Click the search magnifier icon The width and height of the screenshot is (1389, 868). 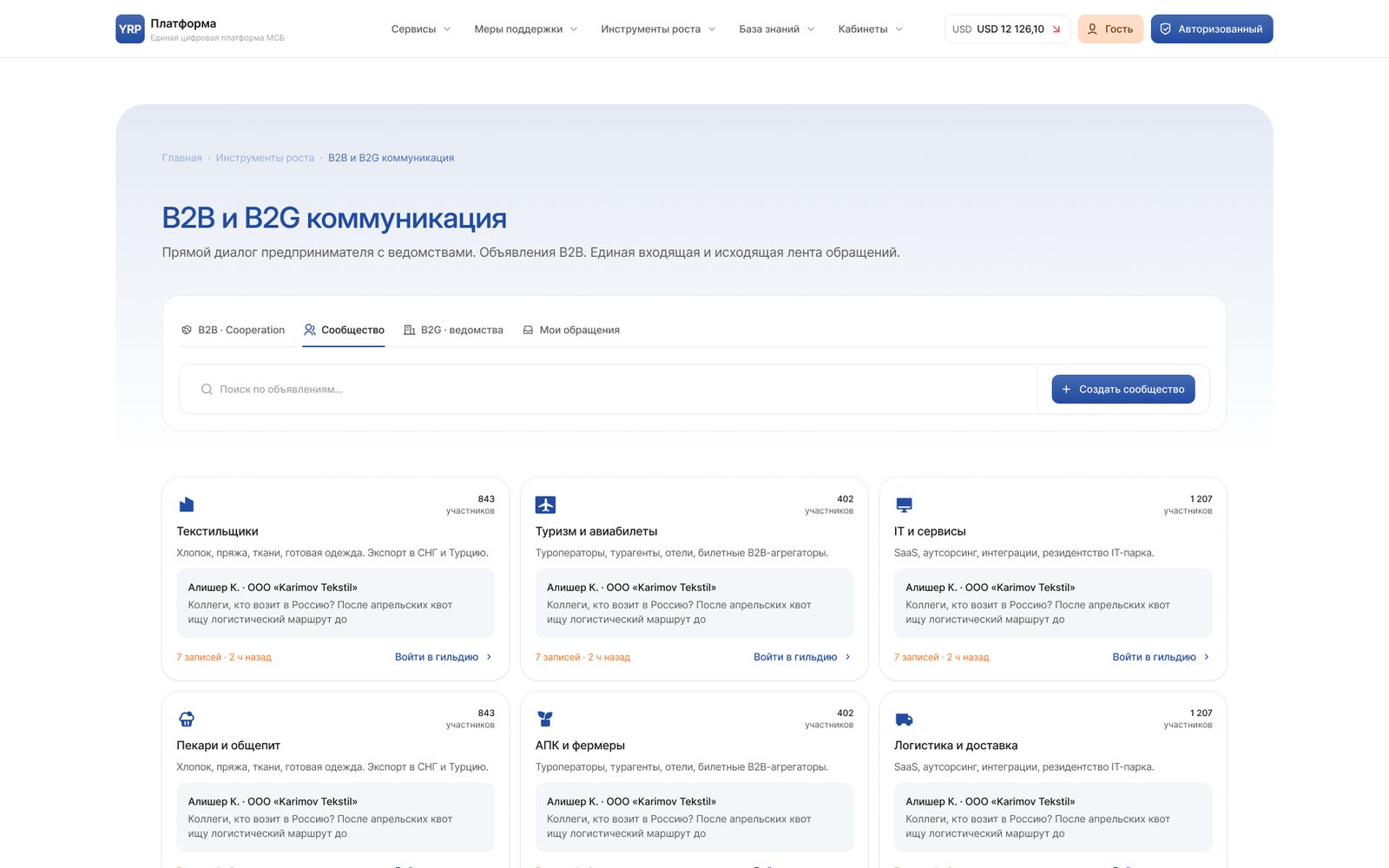click(207, 389)
